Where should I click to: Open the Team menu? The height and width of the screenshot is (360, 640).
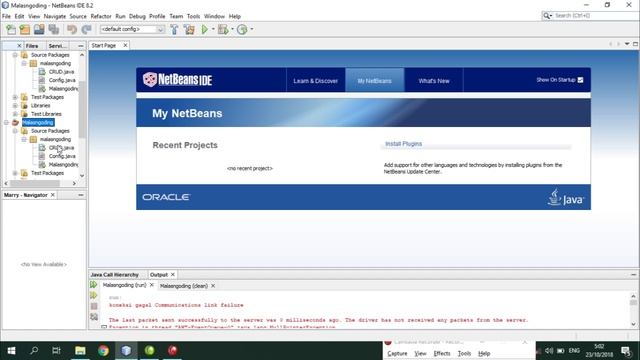coord(176,16)
